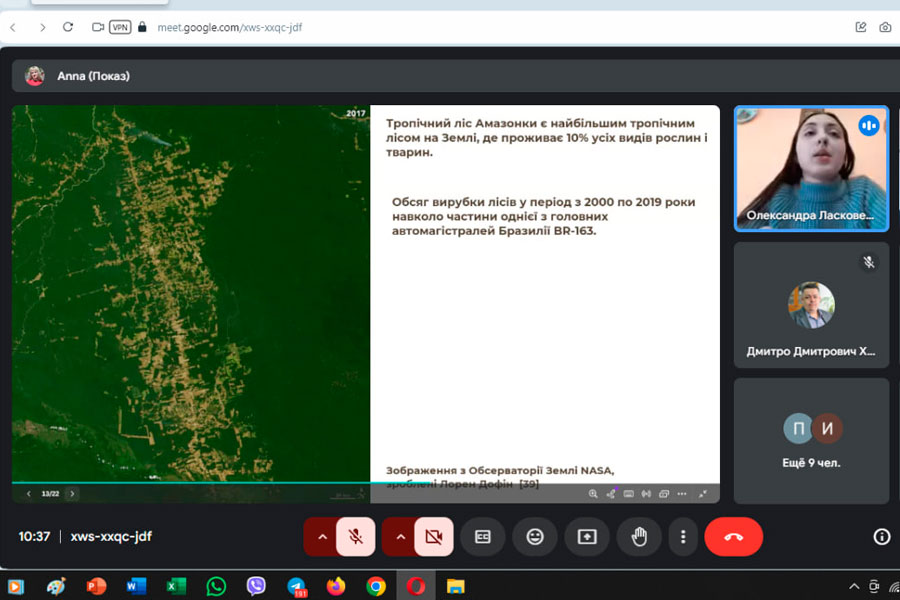Open the emoji reactions button
This screenshot has height=600, width=900.
point(535,537)
